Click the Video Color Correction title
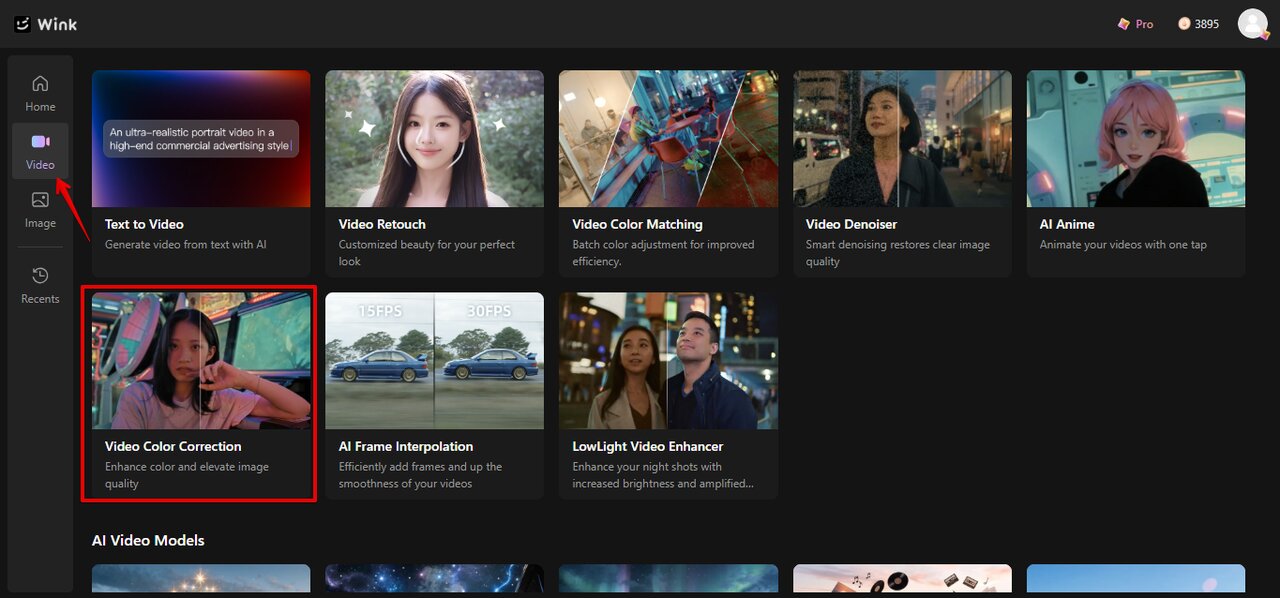 (x=173, y=446)
